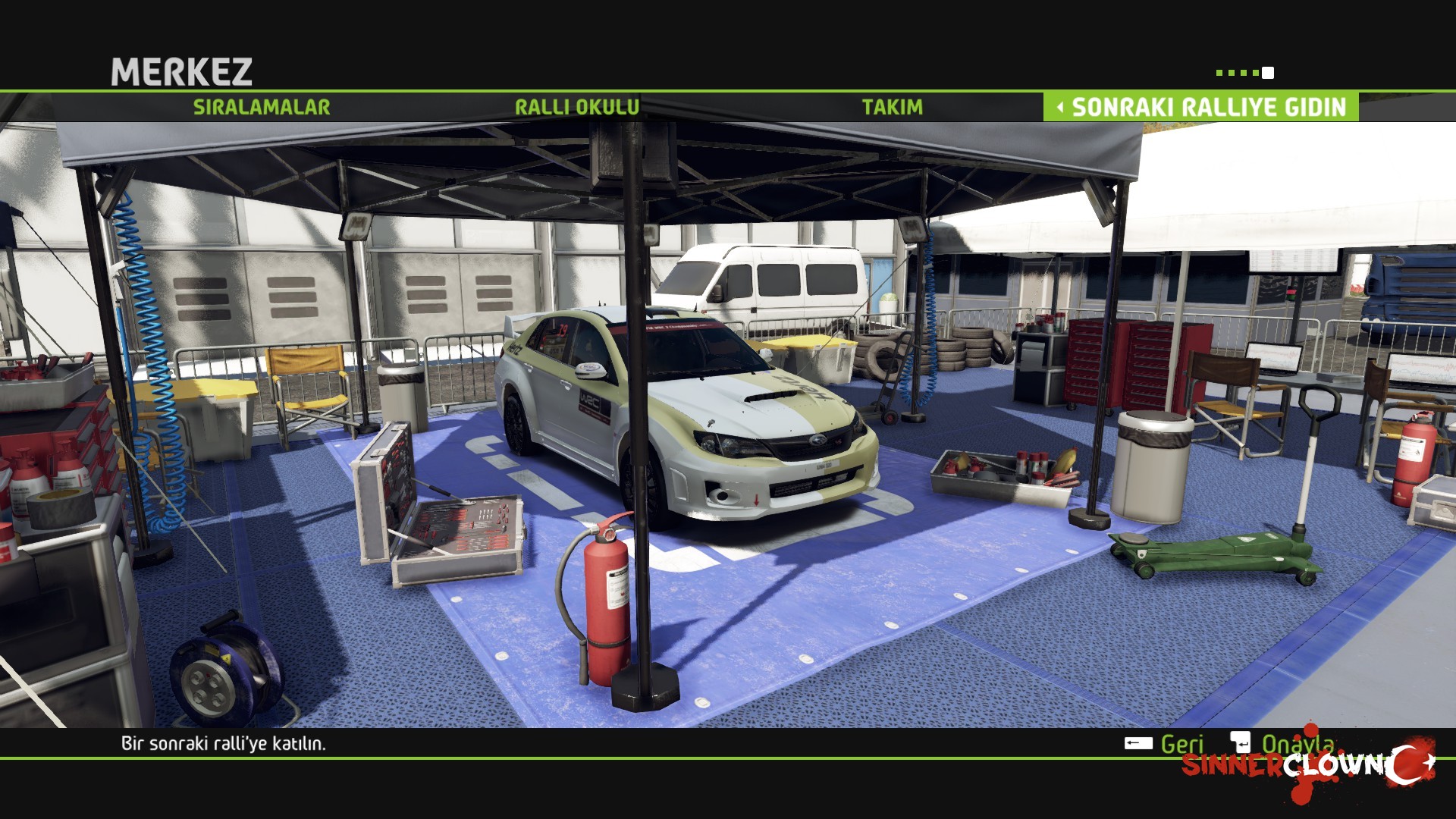1456x819 pixels.
Task: Click the SinnerClown watermark logo
Action: (x=1308, y=766)
